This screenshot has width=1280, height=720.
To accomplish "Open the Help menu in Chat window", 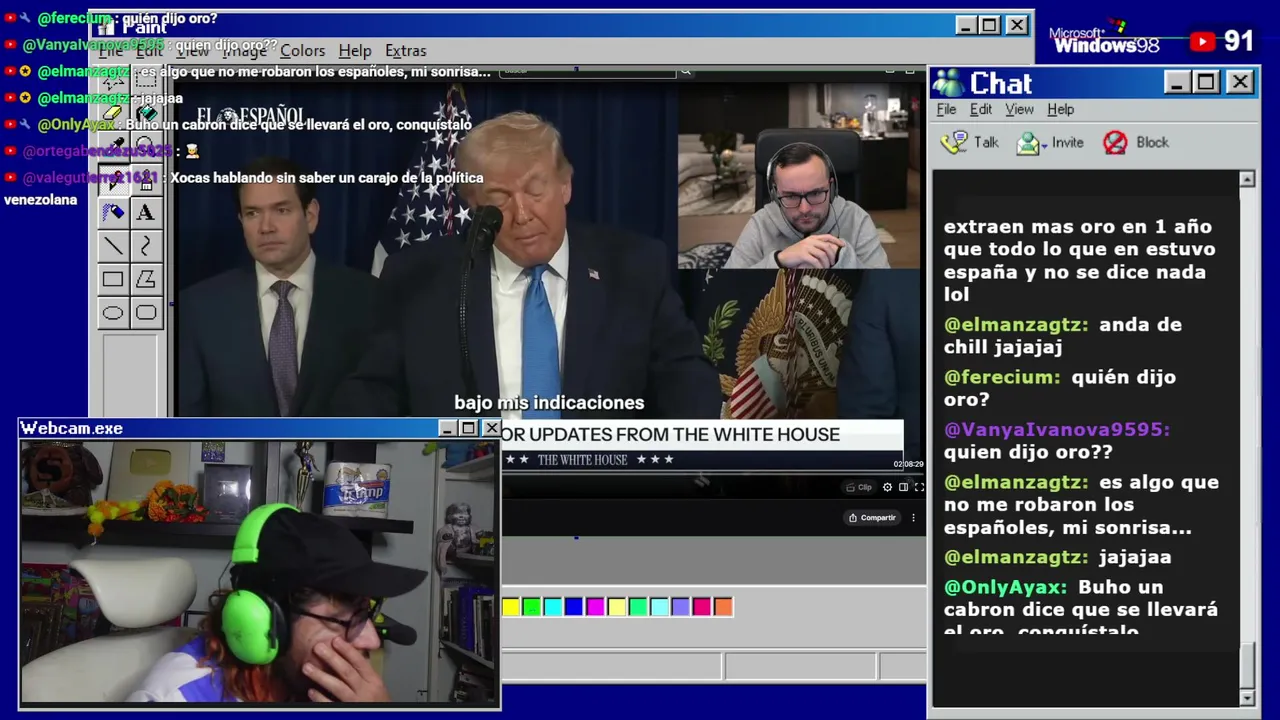I will pos(1060,109).
